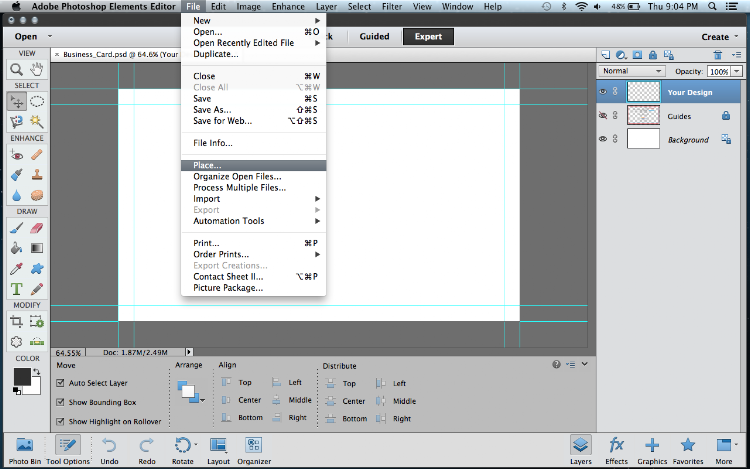
Task: Open the Filter menu
Action: coord(392,7)
